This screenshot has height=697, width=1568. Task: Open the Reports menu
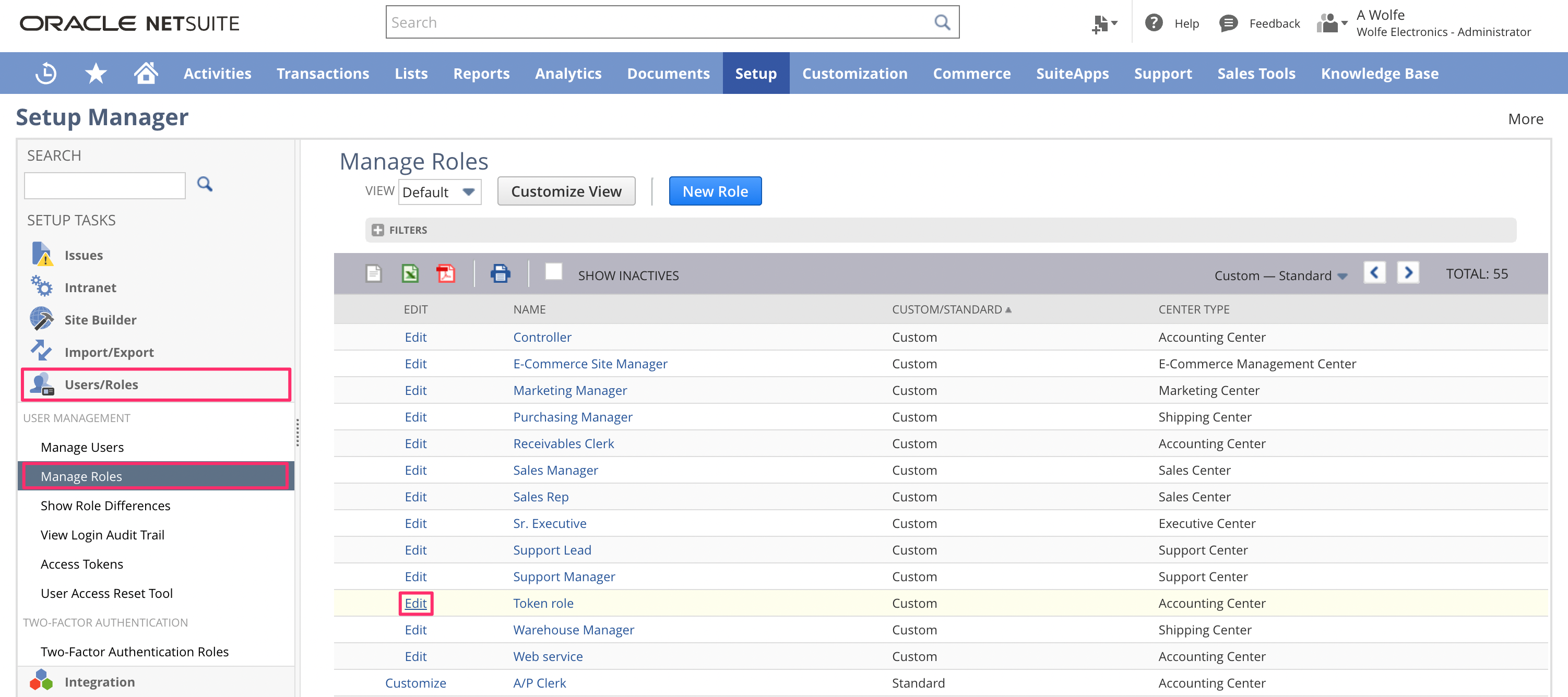481,74
